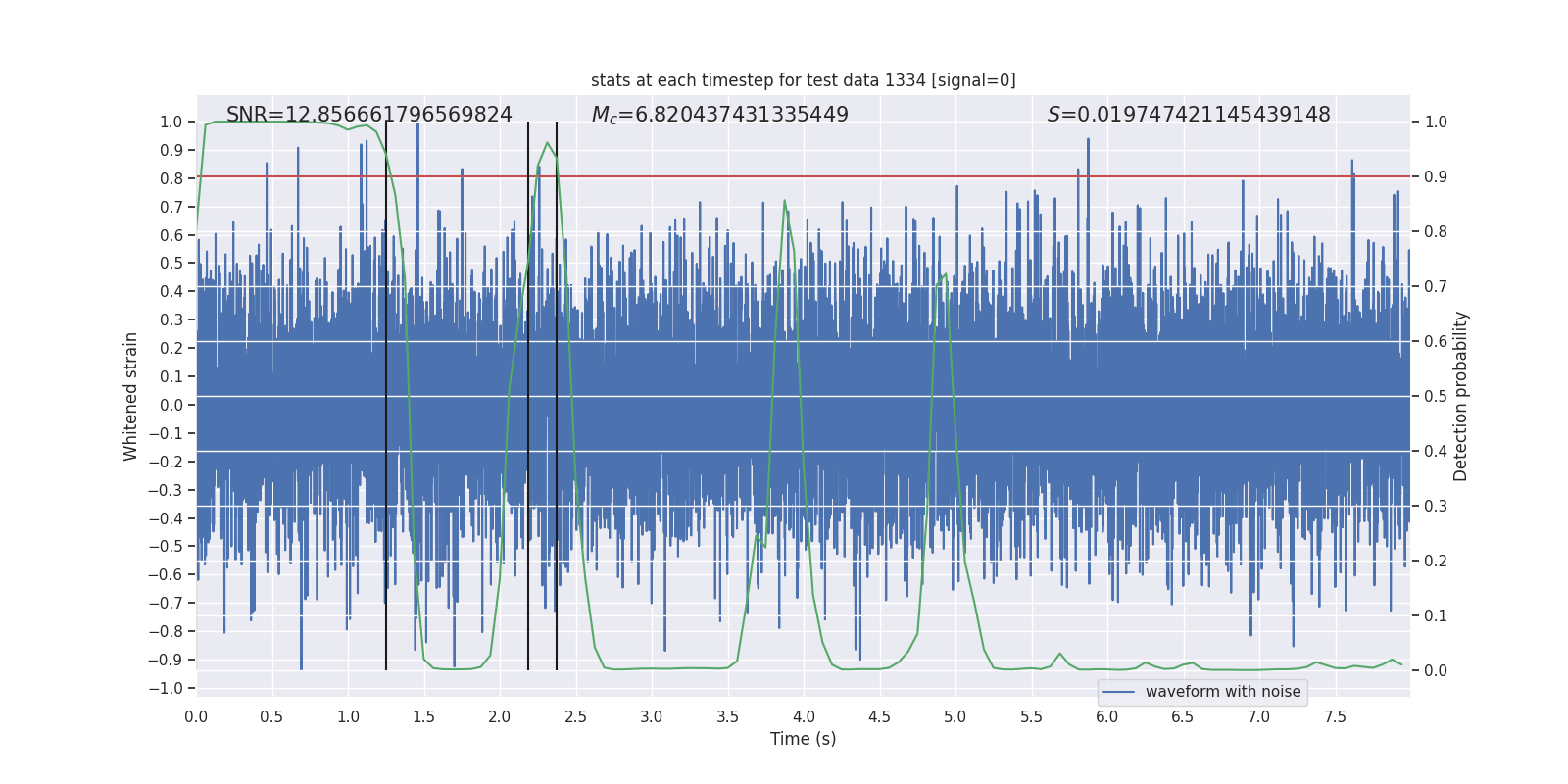This screenshot has width=1568, height=784.
Task: Click the −0.9 tick label
Action: click(x=166, y=660)
